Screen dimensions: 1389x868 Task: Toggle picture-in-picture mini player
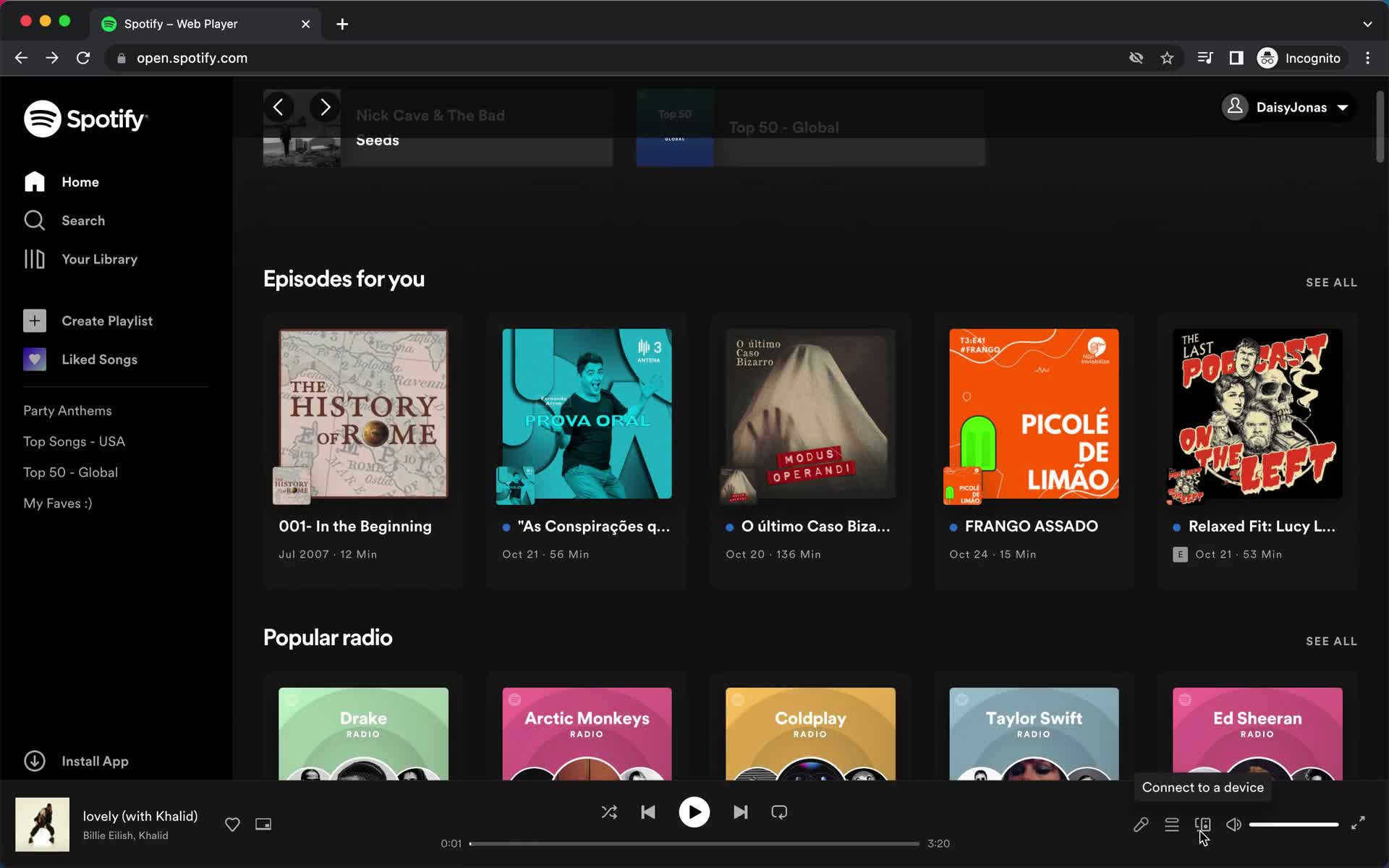(263, 825)
